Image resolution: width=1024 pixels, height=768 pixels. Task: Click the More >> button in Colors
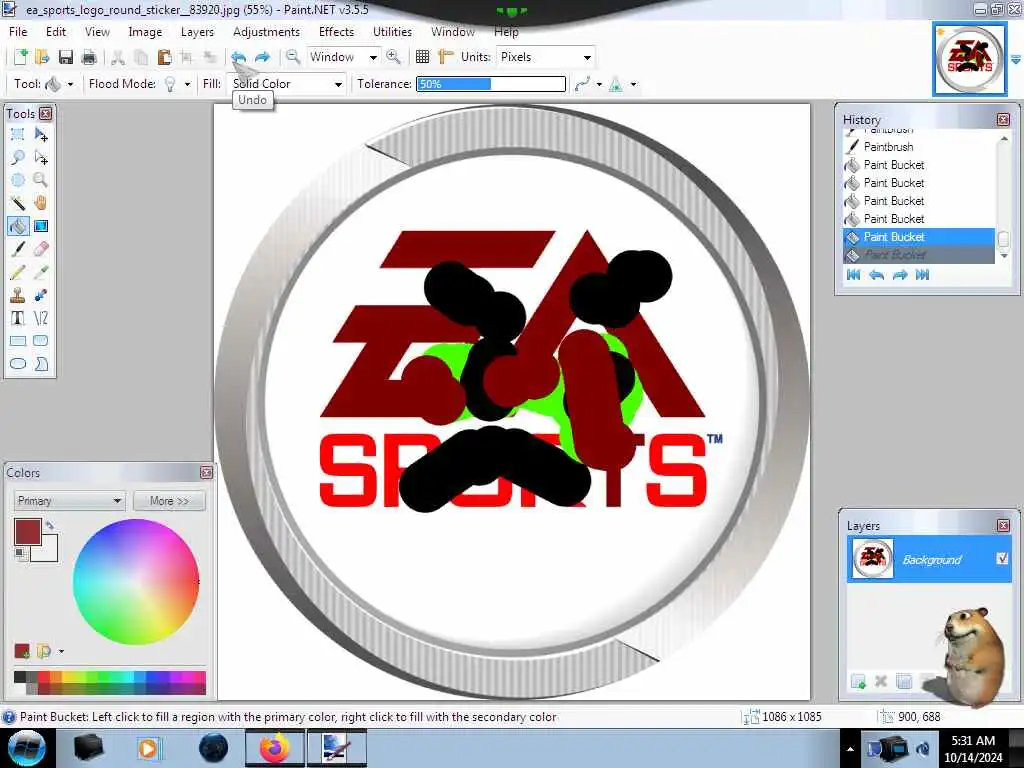pos(169,501)
